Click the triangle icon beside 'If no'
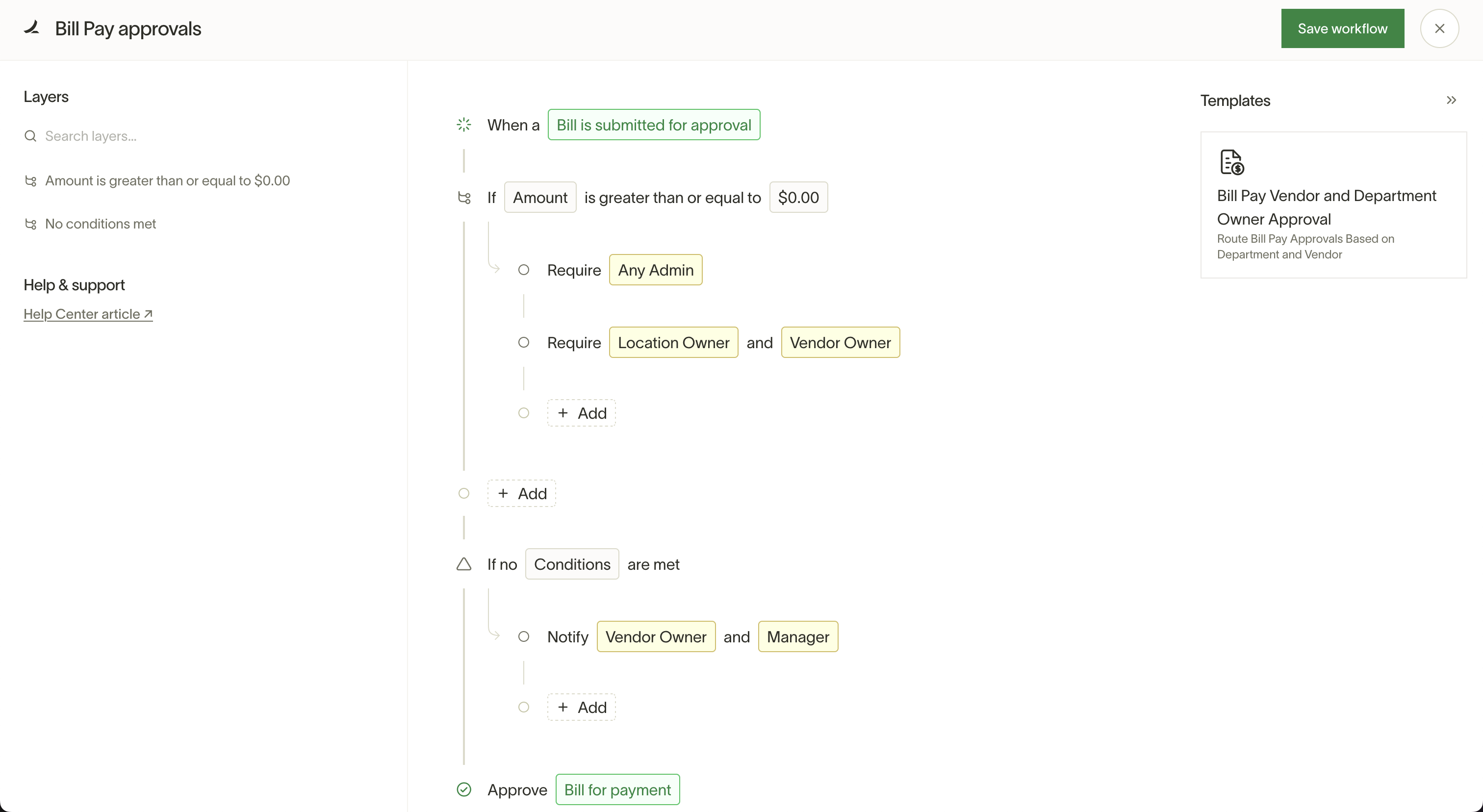Viewport: 1483px width, 812px height. click(x=463, y=564)
